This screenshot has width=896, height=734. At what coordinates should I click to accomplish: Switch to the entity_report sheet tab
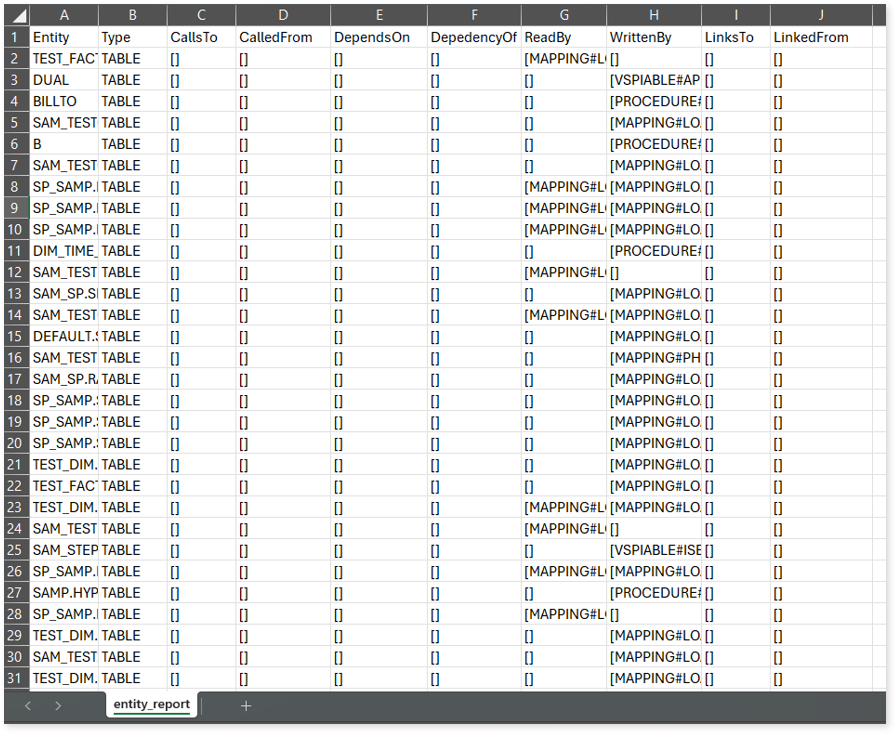click(x=152, y=704)
